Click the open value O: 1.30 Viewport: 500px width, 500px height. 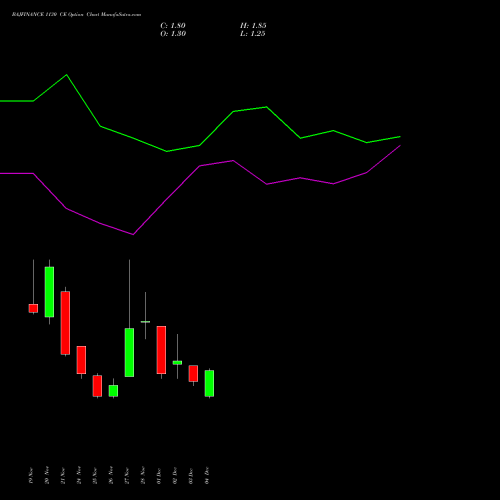click(173, 34)
